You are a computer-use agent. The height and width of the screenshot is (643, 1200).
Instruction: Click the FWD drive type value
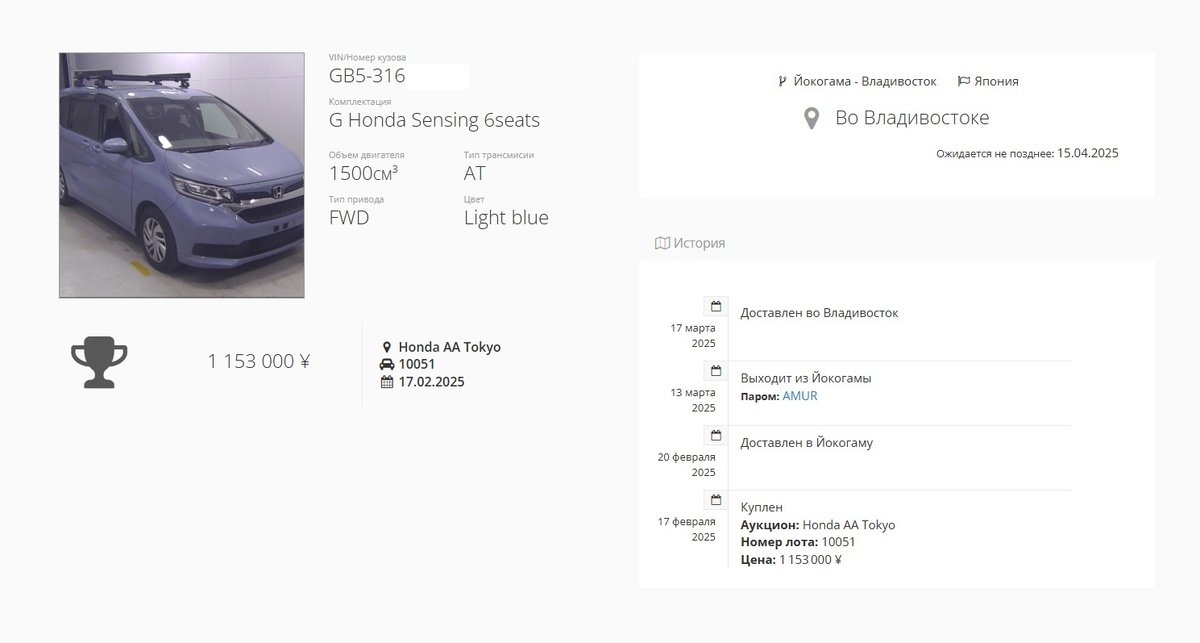click(349, 218)
